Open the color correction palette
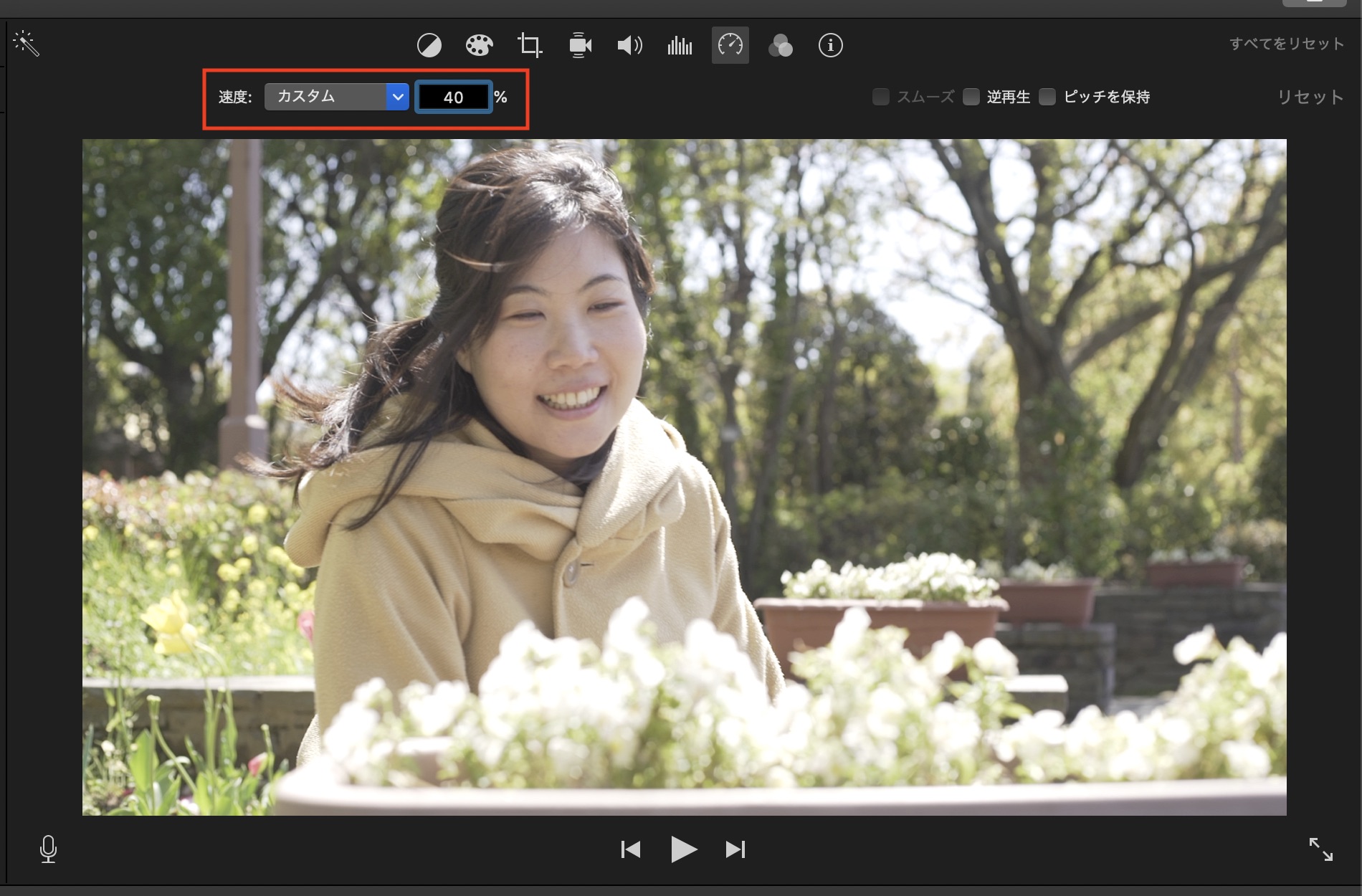Image resolution: width=1362 pixels, height=896 pixels. coord(479,45)
